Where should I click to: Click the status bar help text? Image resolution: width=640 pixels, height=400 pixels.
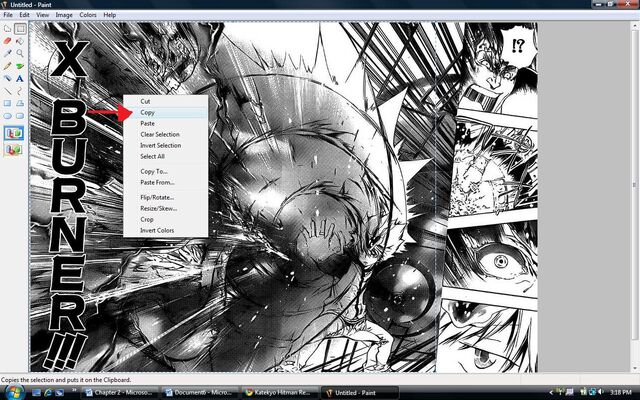pyautogui.click(x=66, y=380)
